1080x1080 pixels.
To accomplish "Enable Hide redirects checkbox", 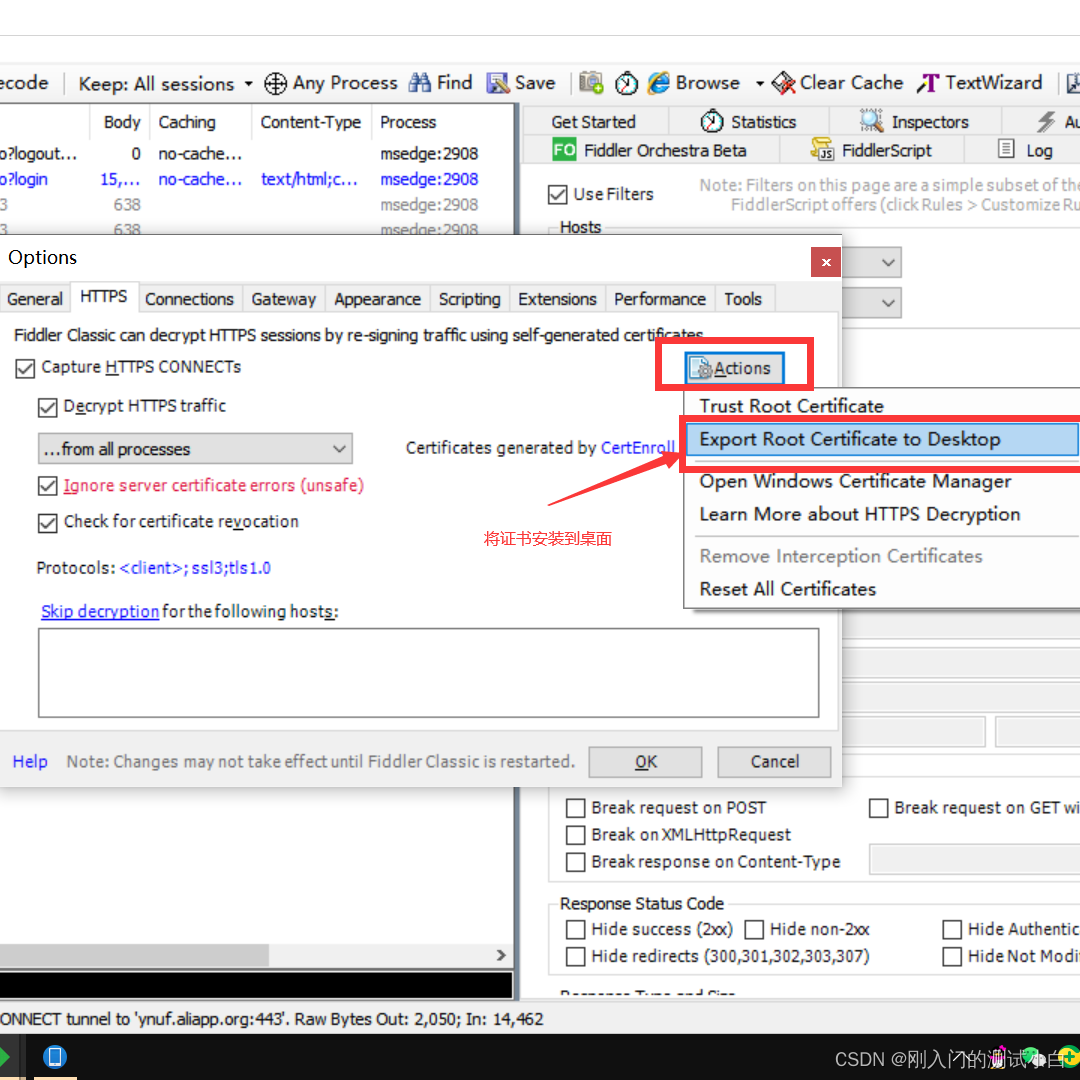I will coord(575,956).
